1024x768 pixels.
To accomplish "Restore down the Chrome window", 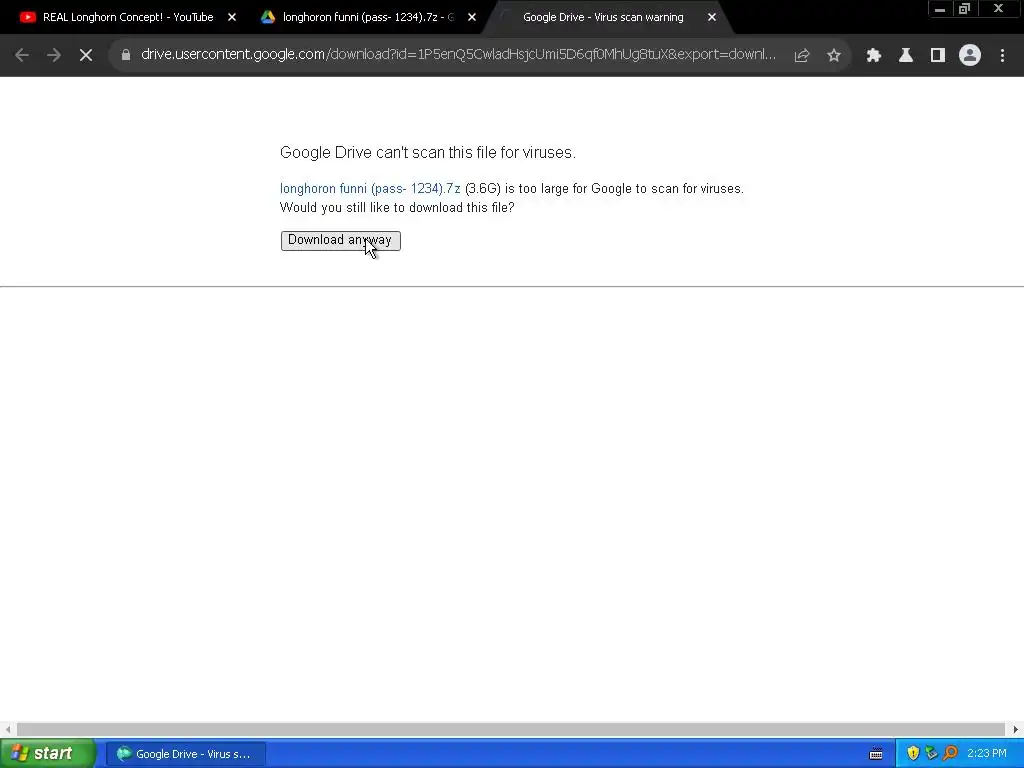I will [964, 9].
